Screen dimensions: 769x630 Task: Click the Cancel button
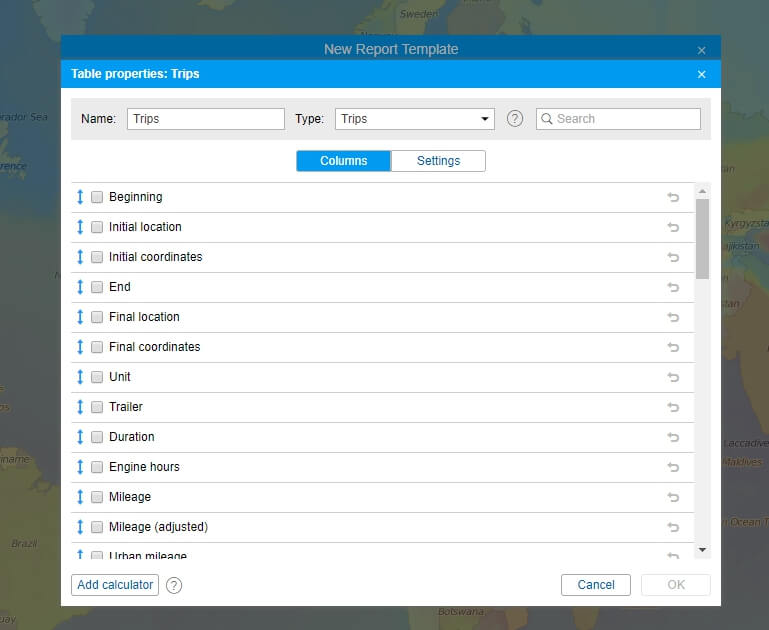596,585
